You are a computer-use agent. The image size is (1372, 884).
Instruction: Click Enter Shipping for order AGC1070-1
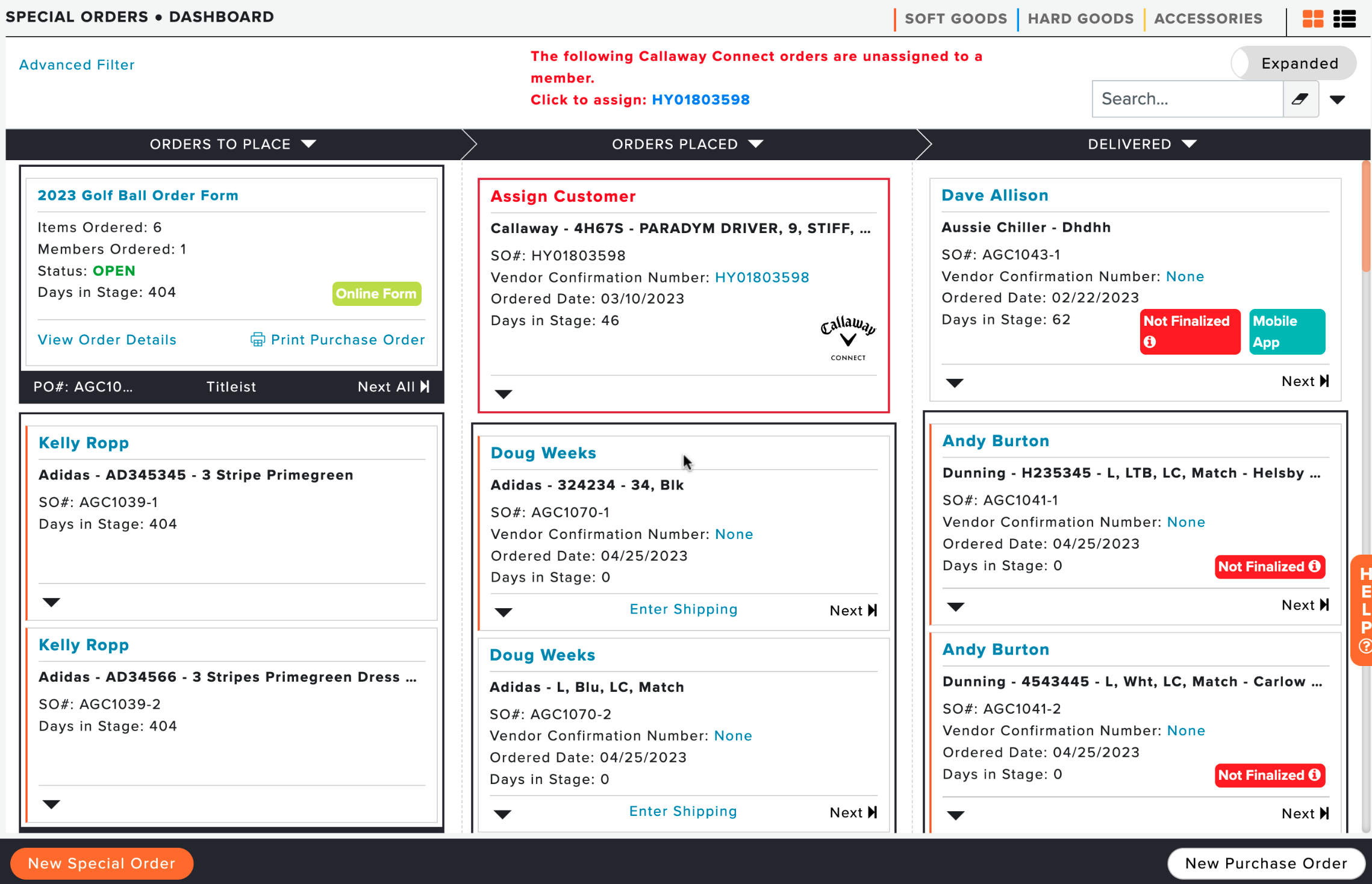coord(684,609)
